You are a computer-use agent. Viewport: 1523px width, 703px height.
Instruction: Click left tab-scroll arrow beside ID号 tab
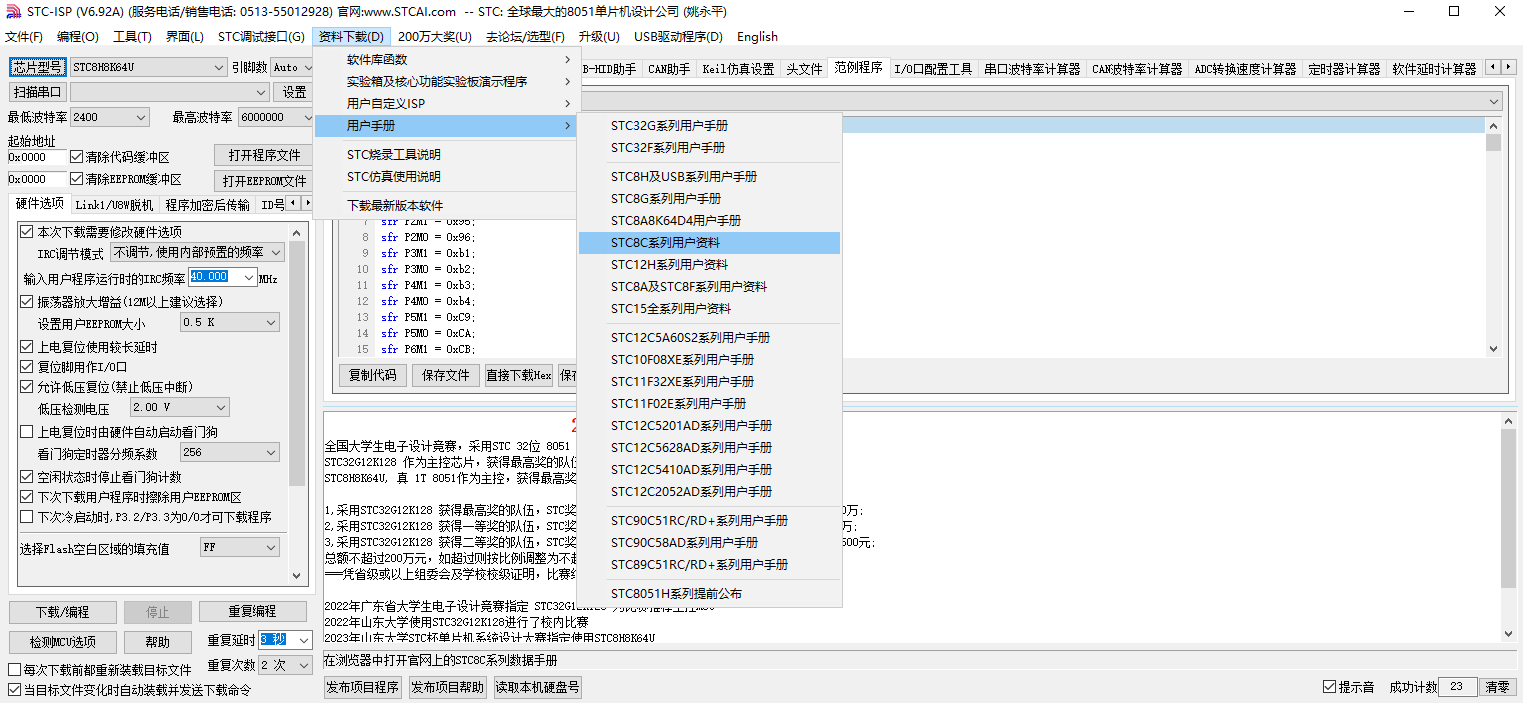[293, 203]
